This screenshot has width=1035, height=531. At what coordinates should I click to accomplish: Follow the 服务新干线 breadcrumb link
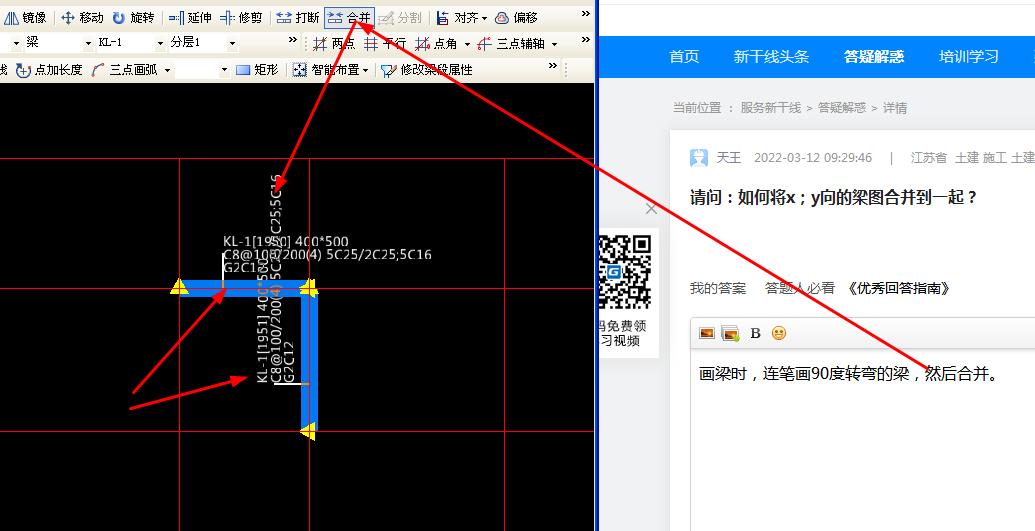770,108
